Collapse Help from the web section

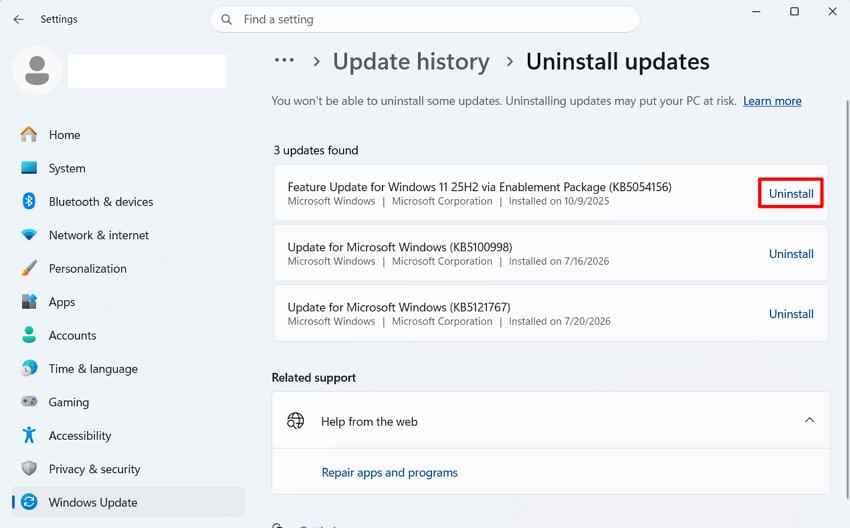(809, 420)
